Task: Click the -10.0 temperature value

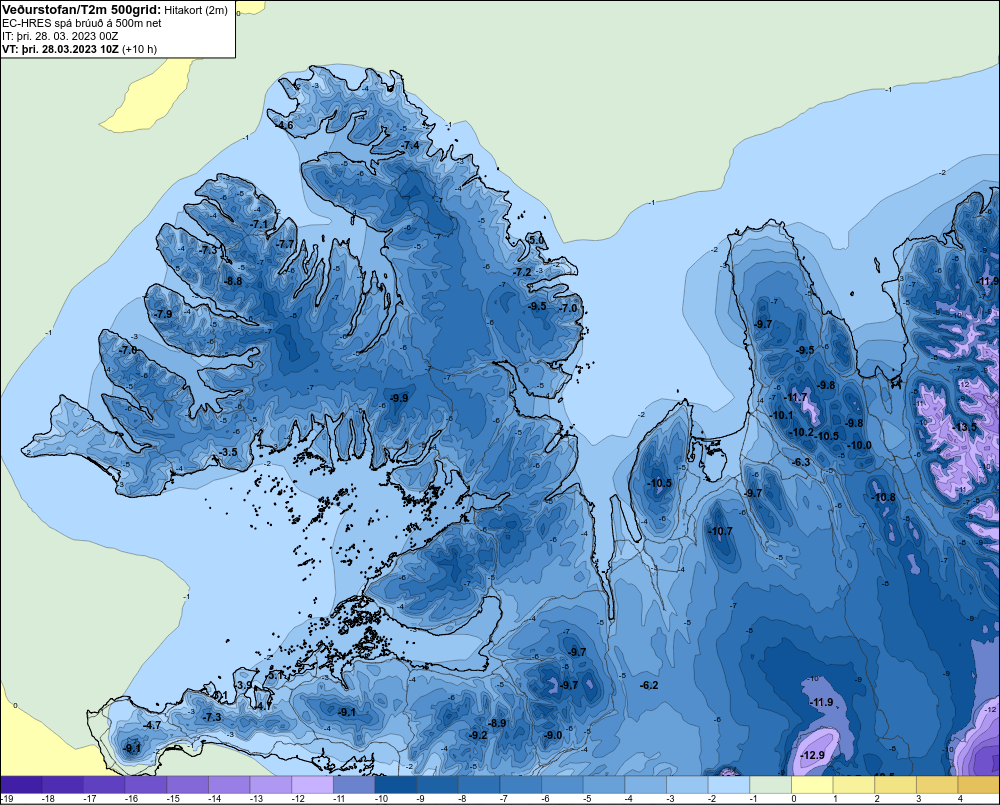Action: 860,445
